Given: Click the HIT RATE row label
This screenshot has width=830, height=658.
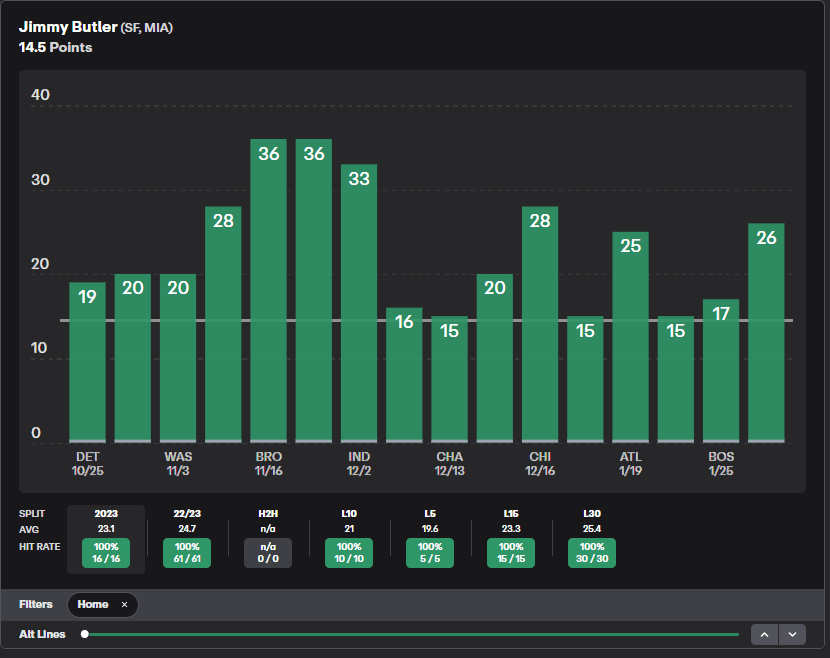Looking at the screenshot, I should pos(40,547).
